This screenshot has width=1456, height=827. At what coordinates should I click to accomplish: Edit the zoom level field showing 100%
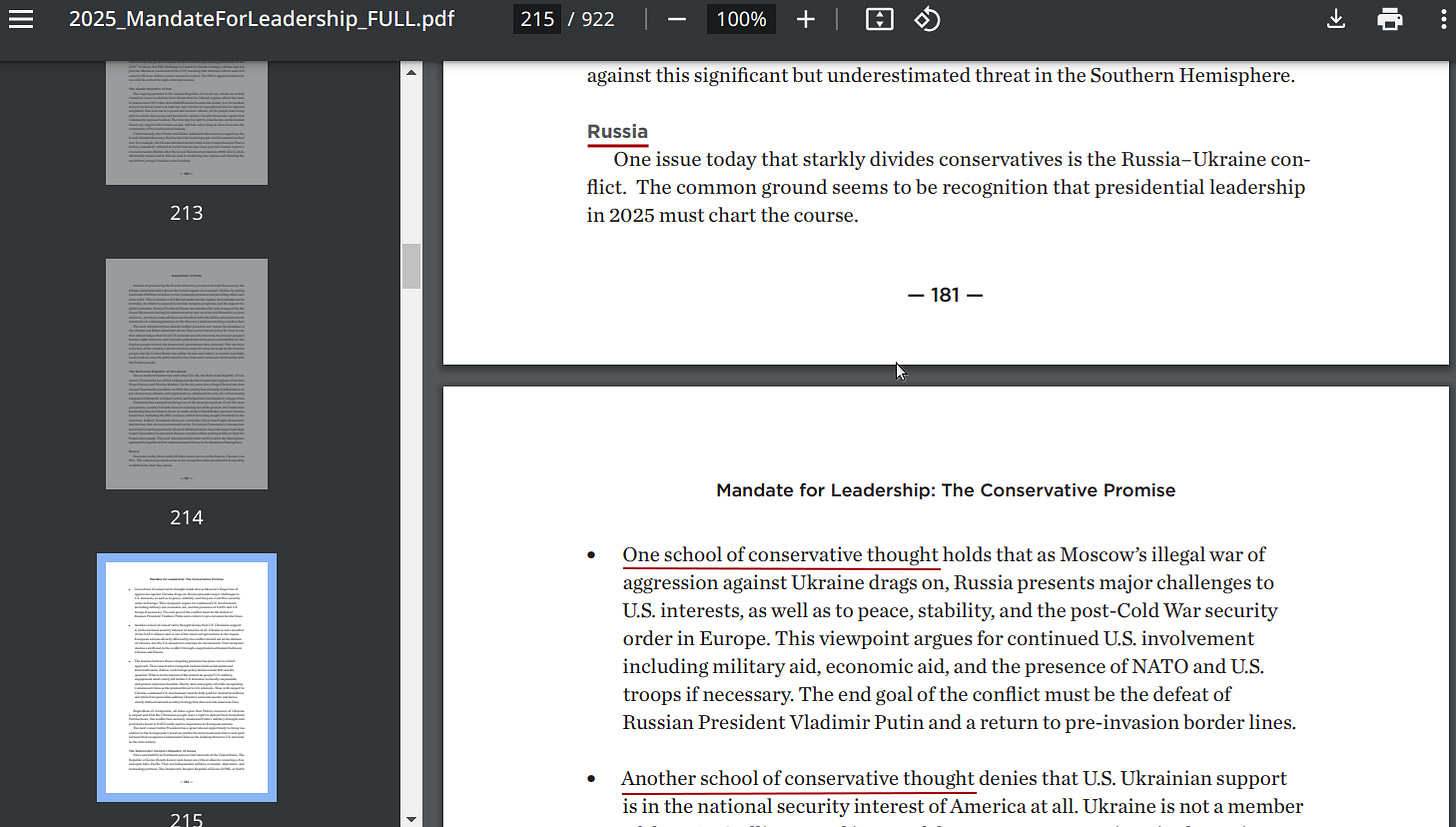(741, 19)
